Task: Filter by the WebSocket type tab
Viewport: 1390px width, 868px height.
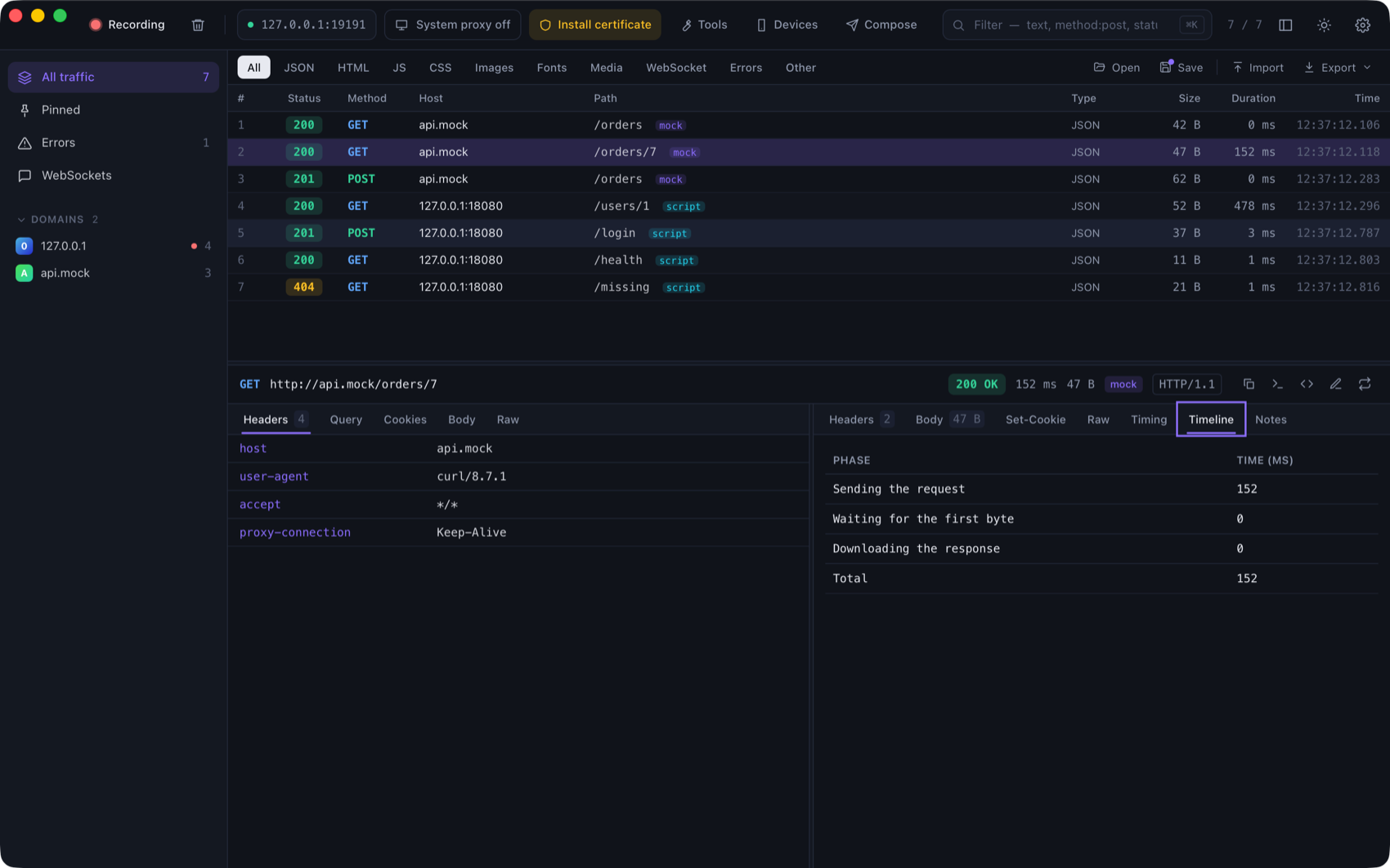Action: 676,68
